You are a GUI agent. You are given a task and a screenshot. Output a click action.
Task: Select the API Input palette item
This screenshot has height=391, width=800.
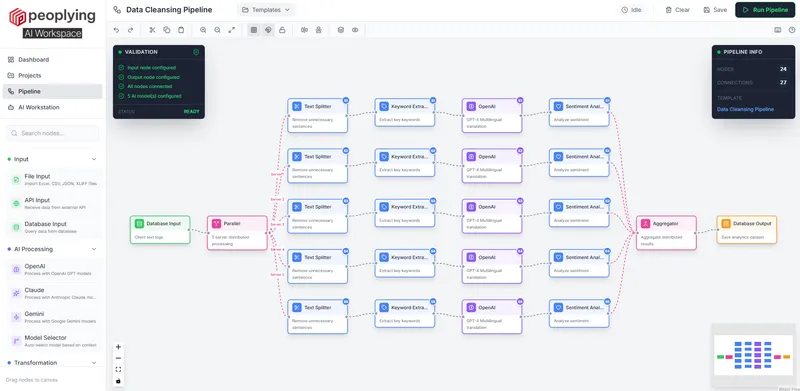(54, 203)
